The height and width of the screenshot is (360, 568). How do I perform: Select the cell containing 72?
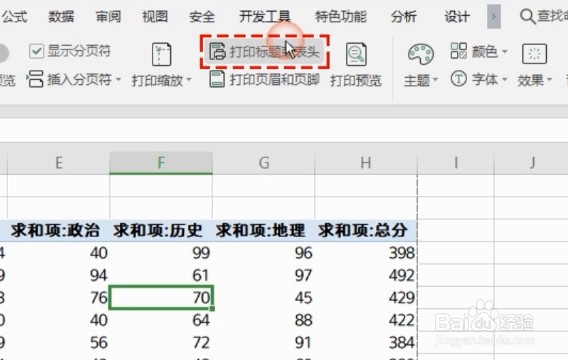pos(161,343)
